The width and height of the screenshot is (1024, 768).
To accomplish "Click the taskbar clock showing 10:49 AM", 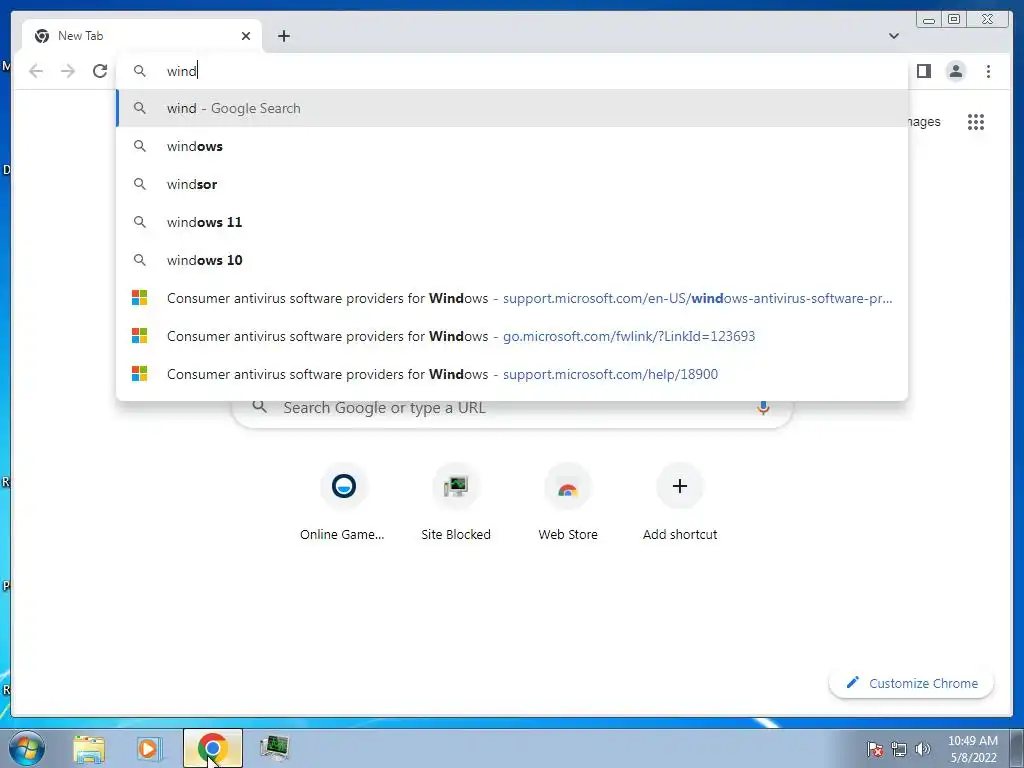I will [x=973, y=749].
